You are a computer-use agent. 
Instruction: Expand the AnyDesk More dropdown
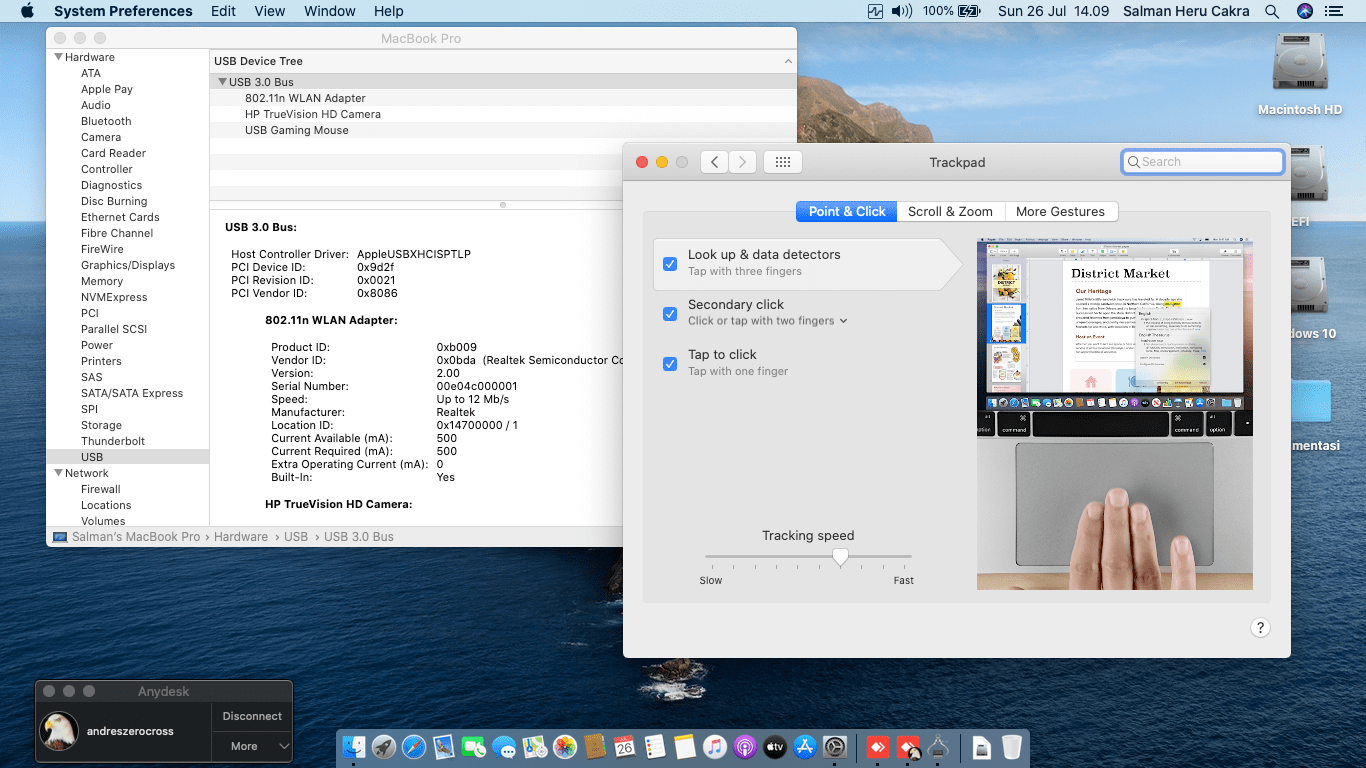tap(252, 746)
